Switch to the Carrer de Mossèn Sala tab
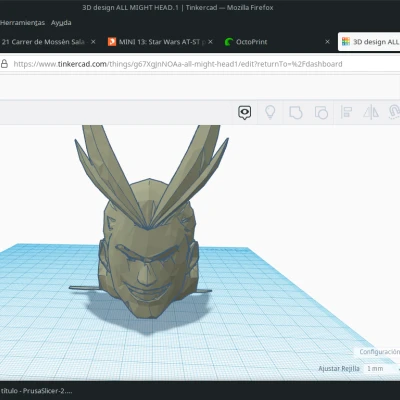The width and height of the screenshot is (400, 400). pos(43,42)
